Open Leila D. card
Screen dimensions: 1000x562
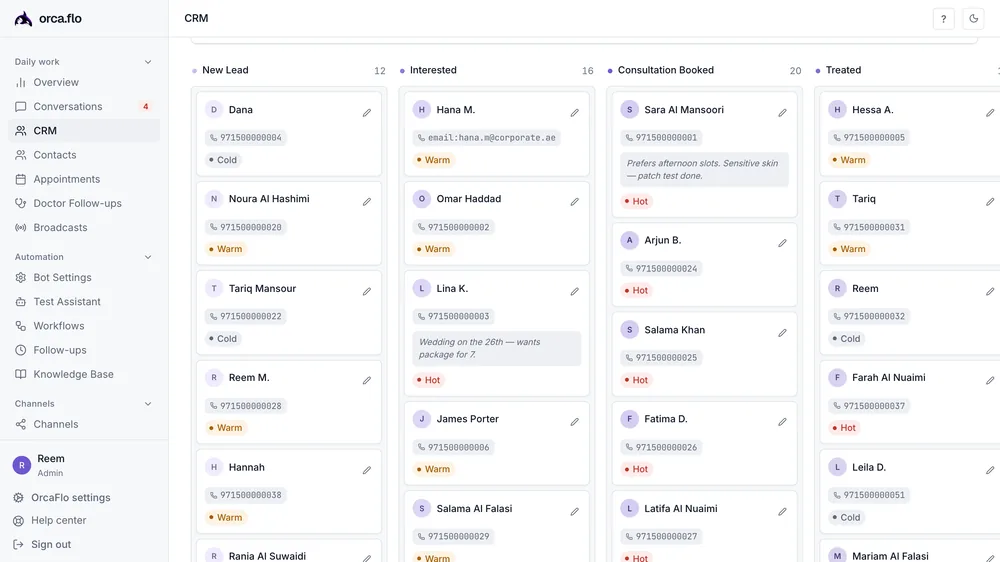[909, 491]
